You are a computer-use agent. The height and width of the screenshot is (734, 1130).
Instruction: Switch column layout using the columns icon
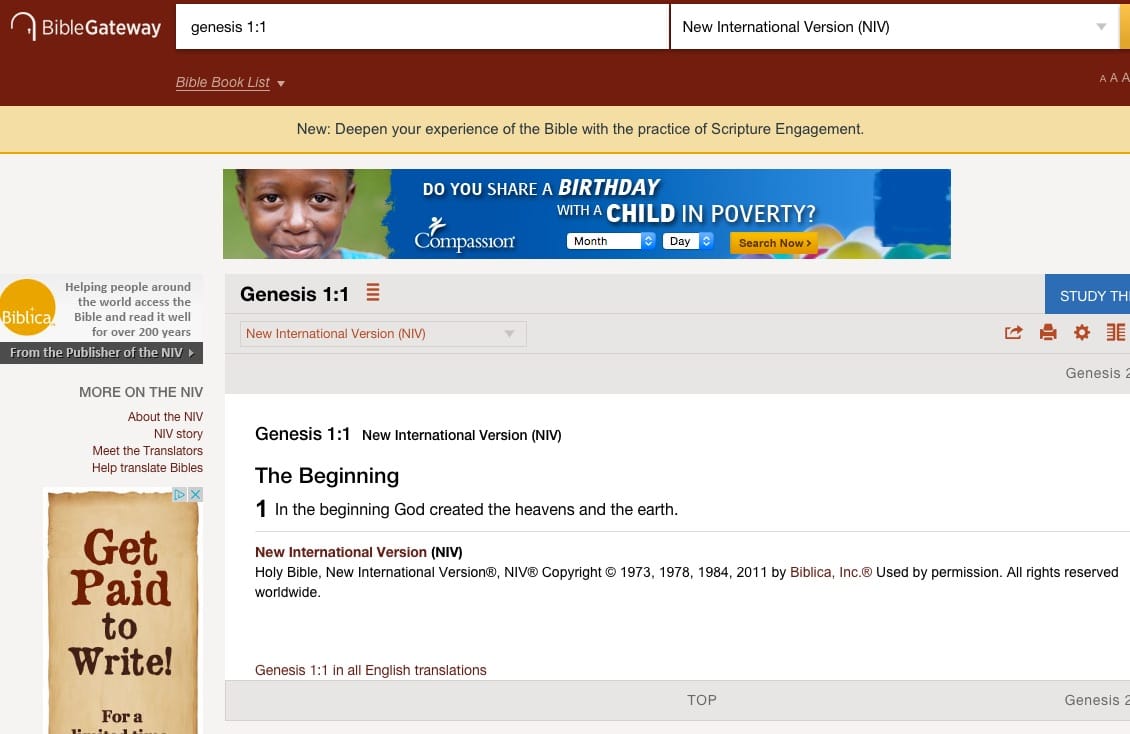tap(1115, 332)
